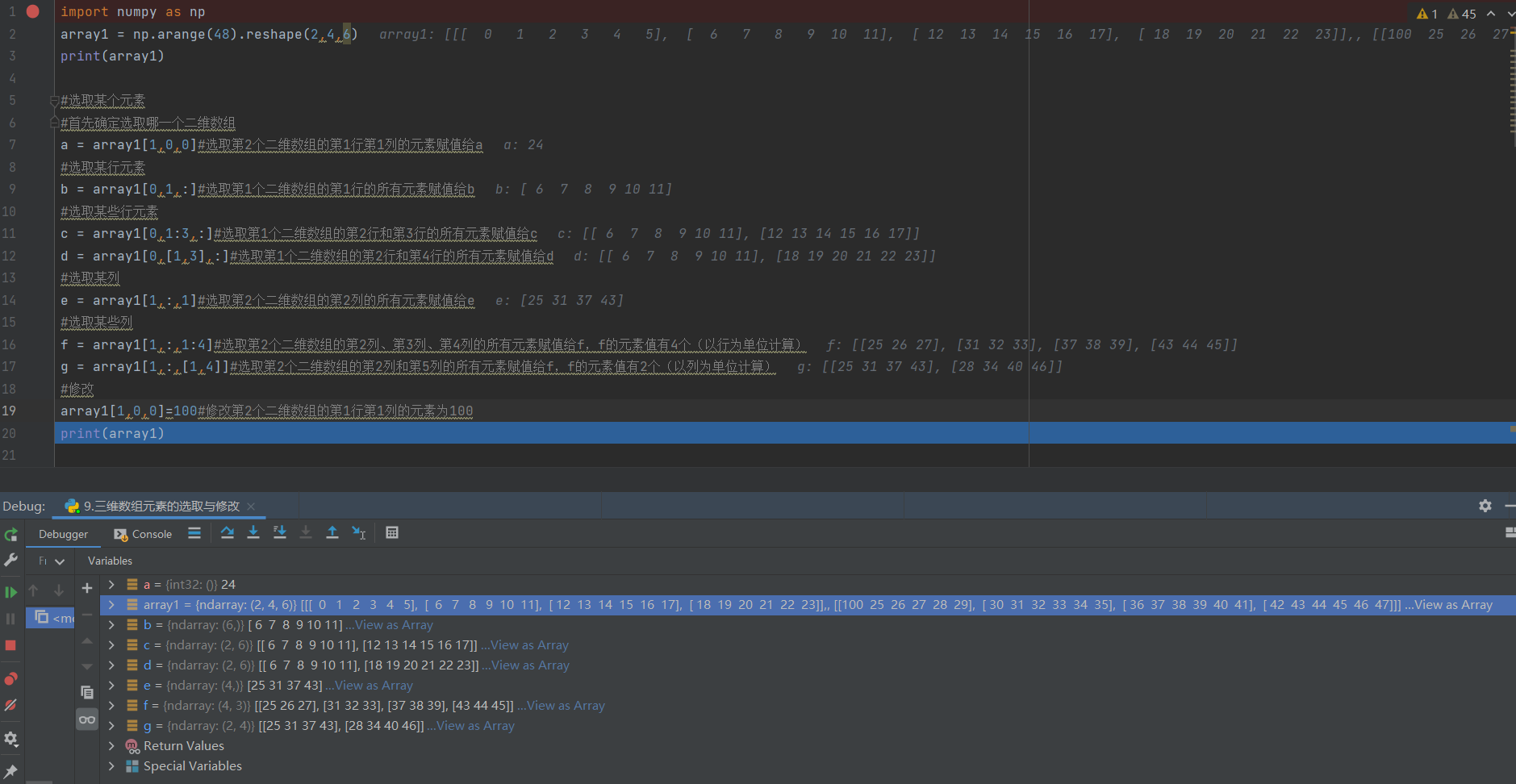The height and width of the screenshot is (784, 1516).
Task: Toggle the breakpoint on line 1
Action: click(32, 11)
